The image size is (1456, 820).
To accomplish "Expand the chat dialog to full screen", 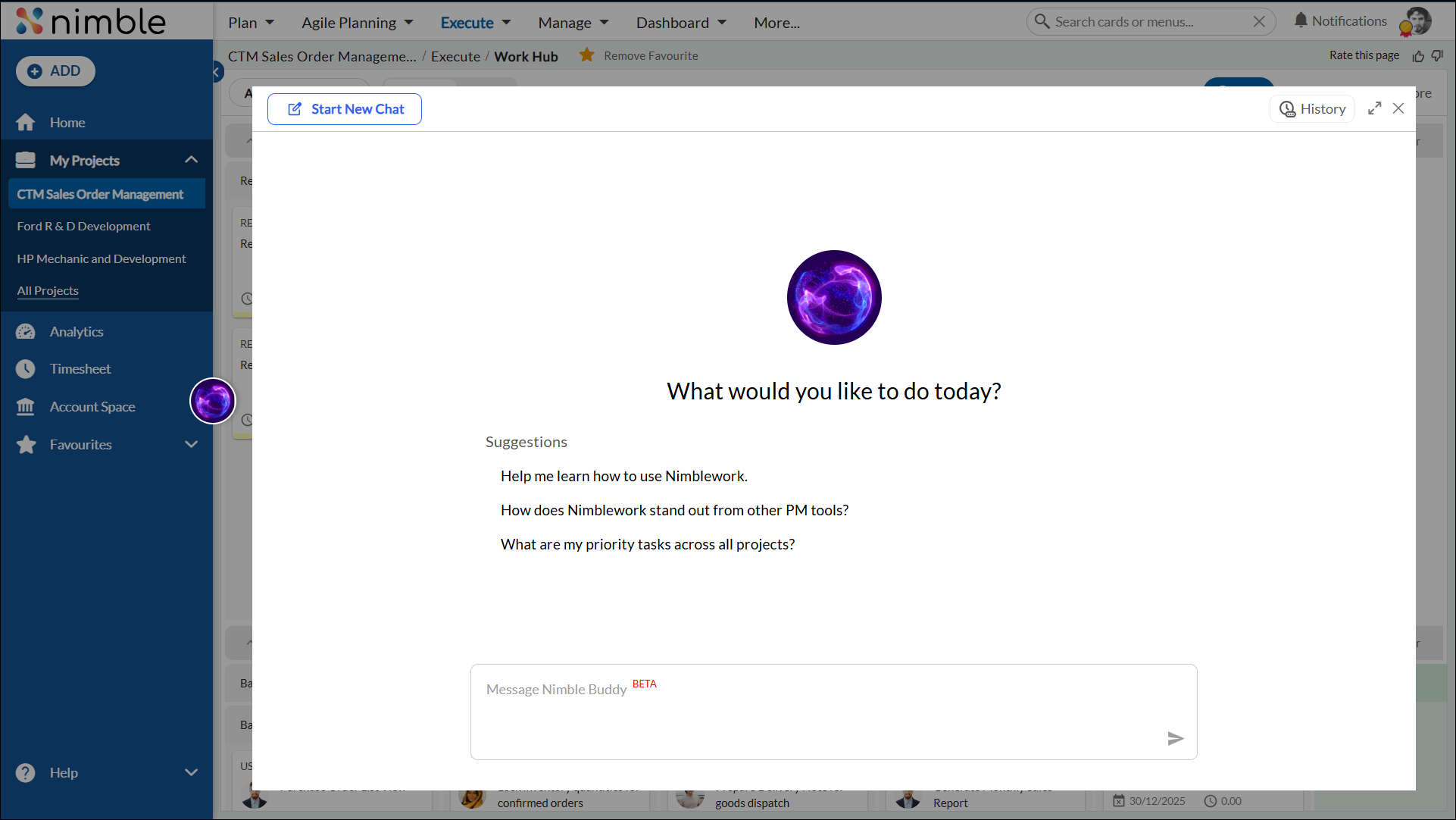I will 1374,108.
